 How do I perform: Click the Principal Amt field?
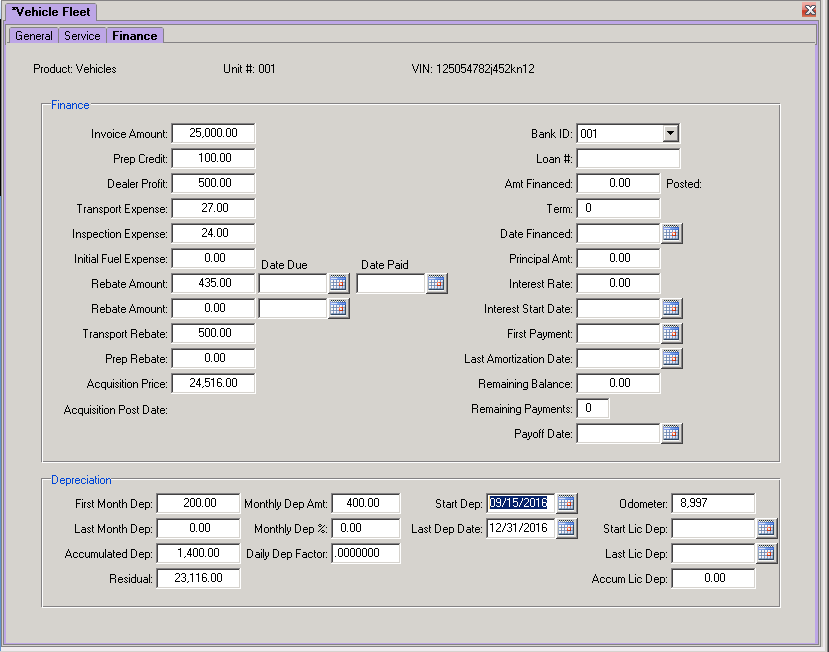pos(618,258)
